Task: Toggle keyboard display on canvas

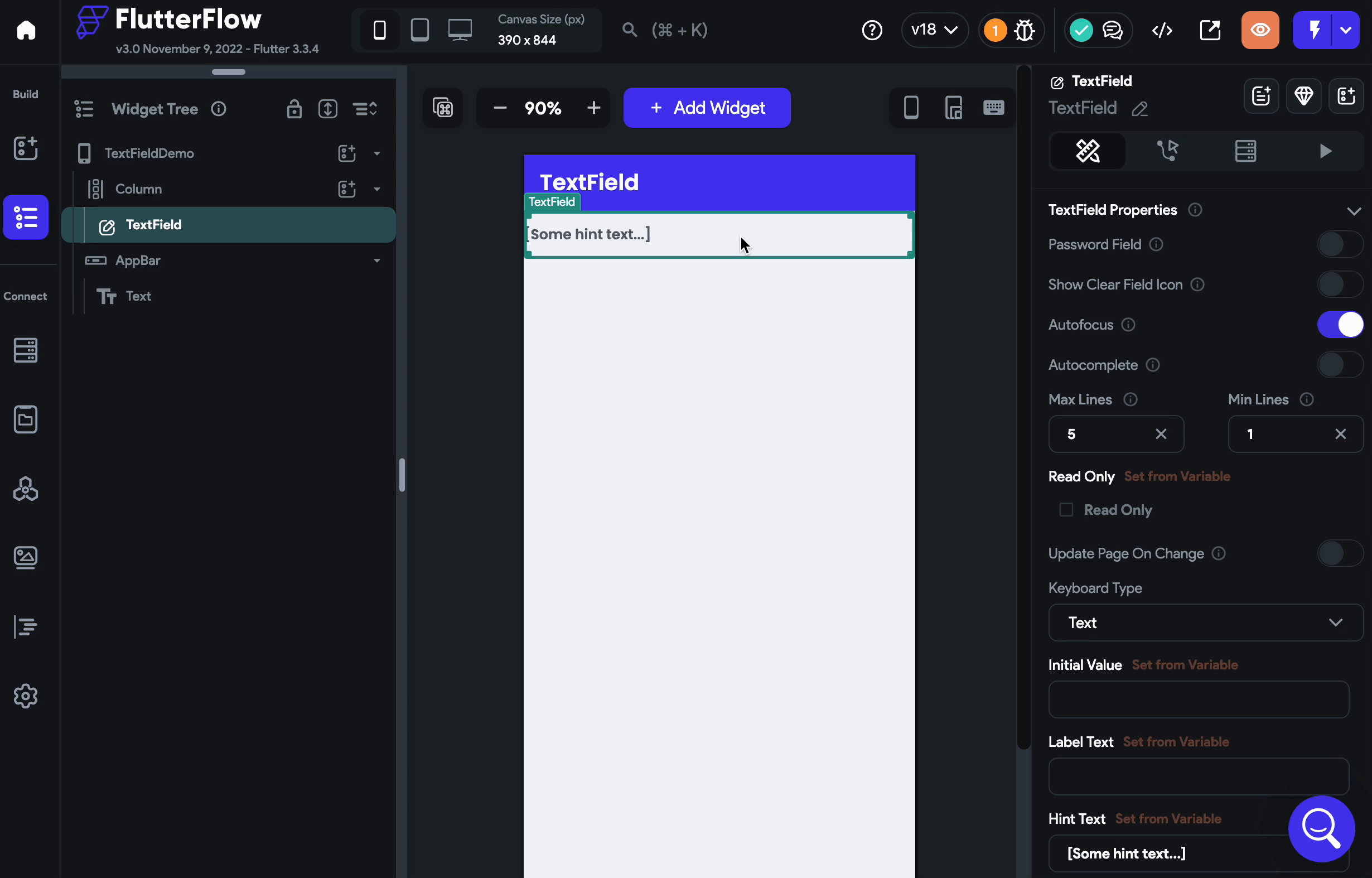Action: click(x=993, y=108)
